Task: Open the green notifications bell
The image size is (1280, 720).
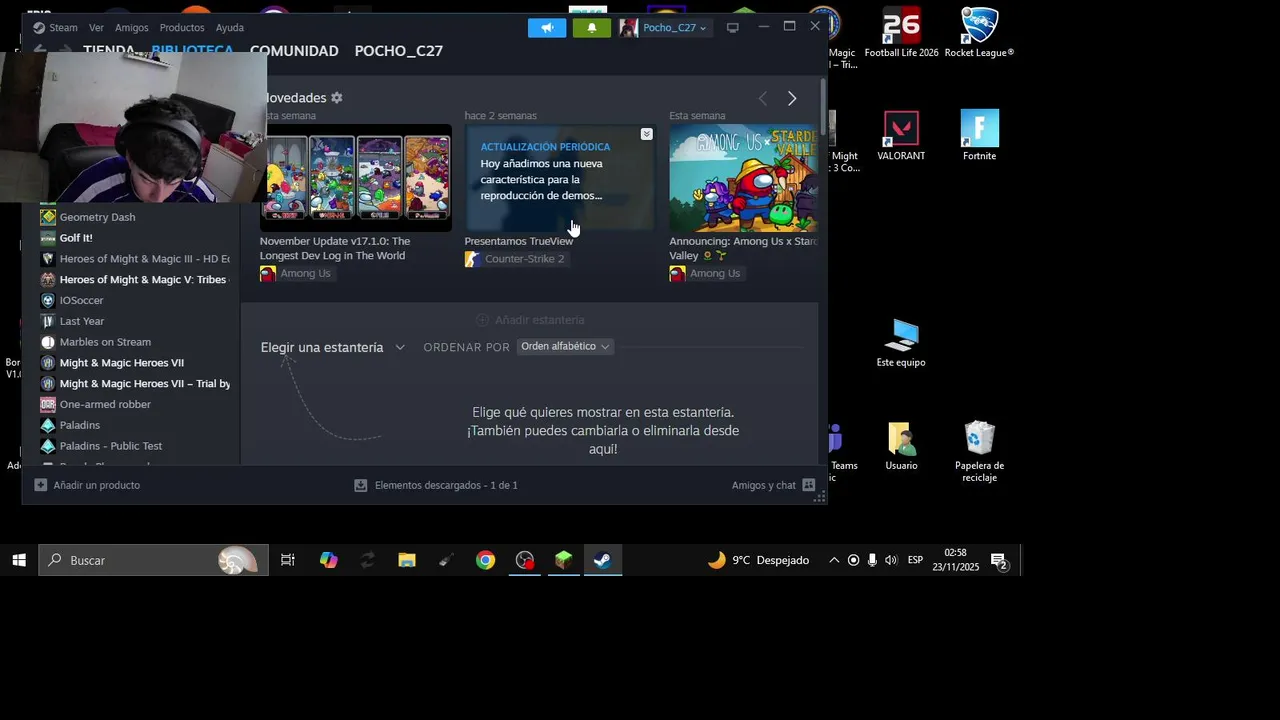Action: [592, 28]
